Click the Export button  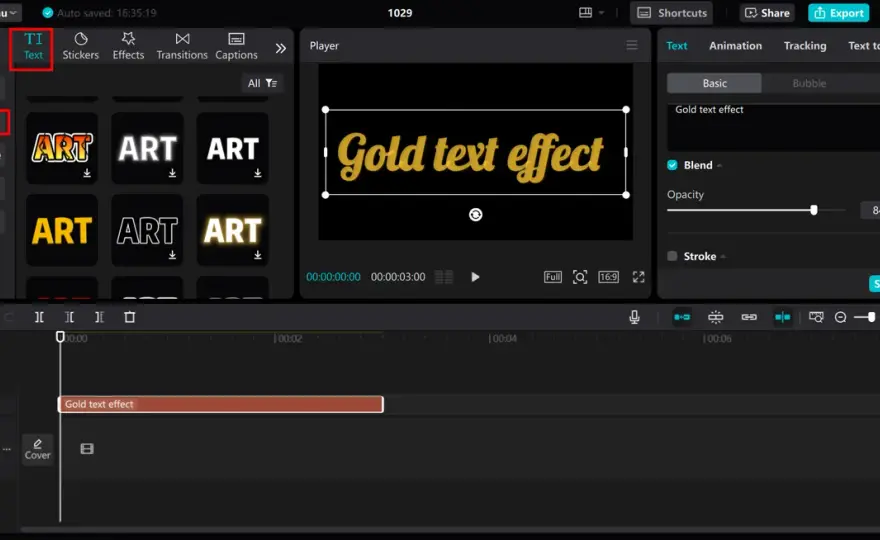(x=839, y=13)
